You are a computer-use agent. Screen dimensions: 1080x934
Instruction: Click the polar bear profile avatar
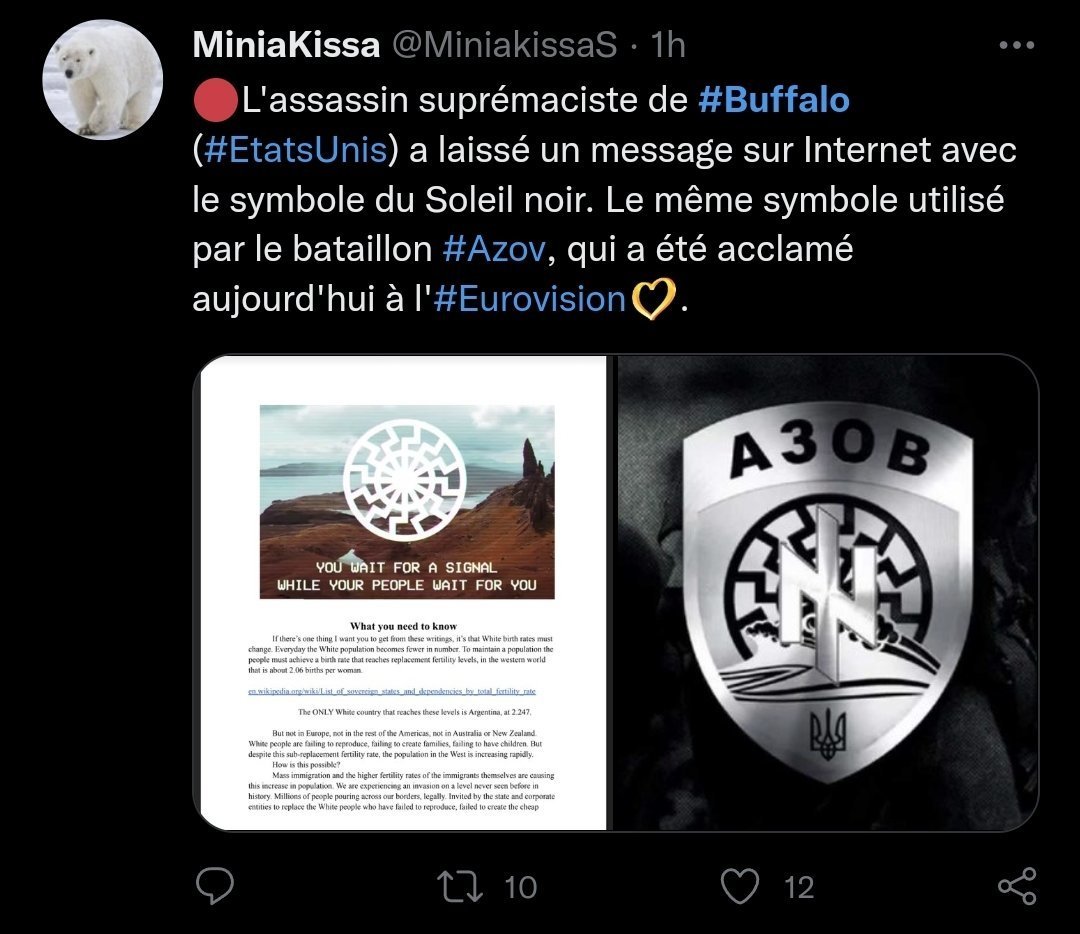[x=103, y=80]
